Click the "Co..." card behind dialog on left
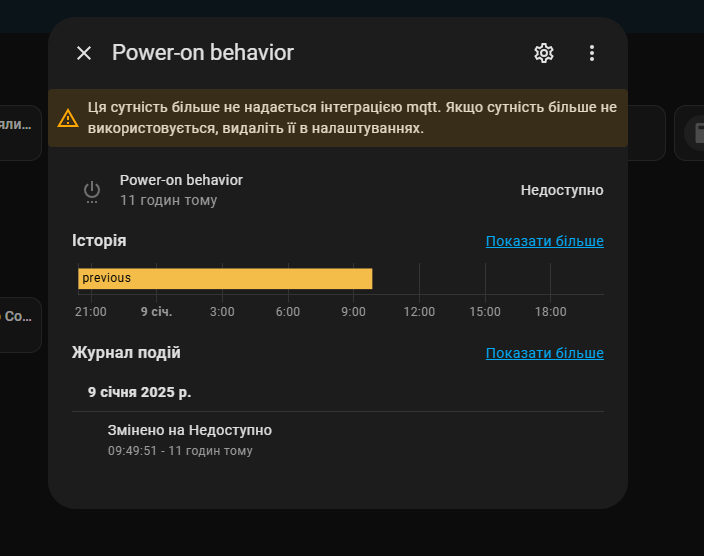This screenshot has width=704, height=556. pos(20,317)
